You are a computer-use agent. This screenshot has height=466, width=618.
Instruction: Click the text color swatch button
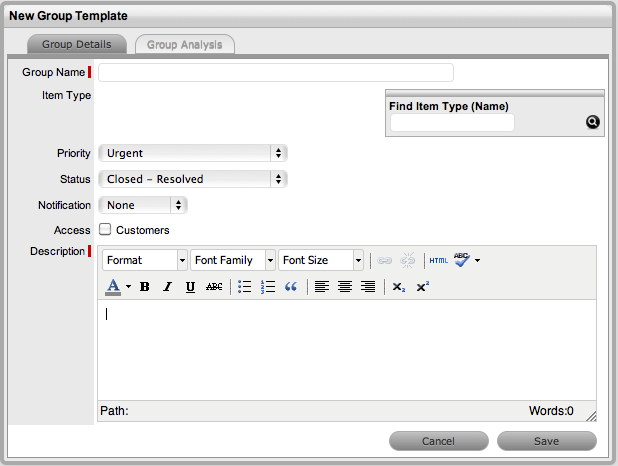(113, 287)
